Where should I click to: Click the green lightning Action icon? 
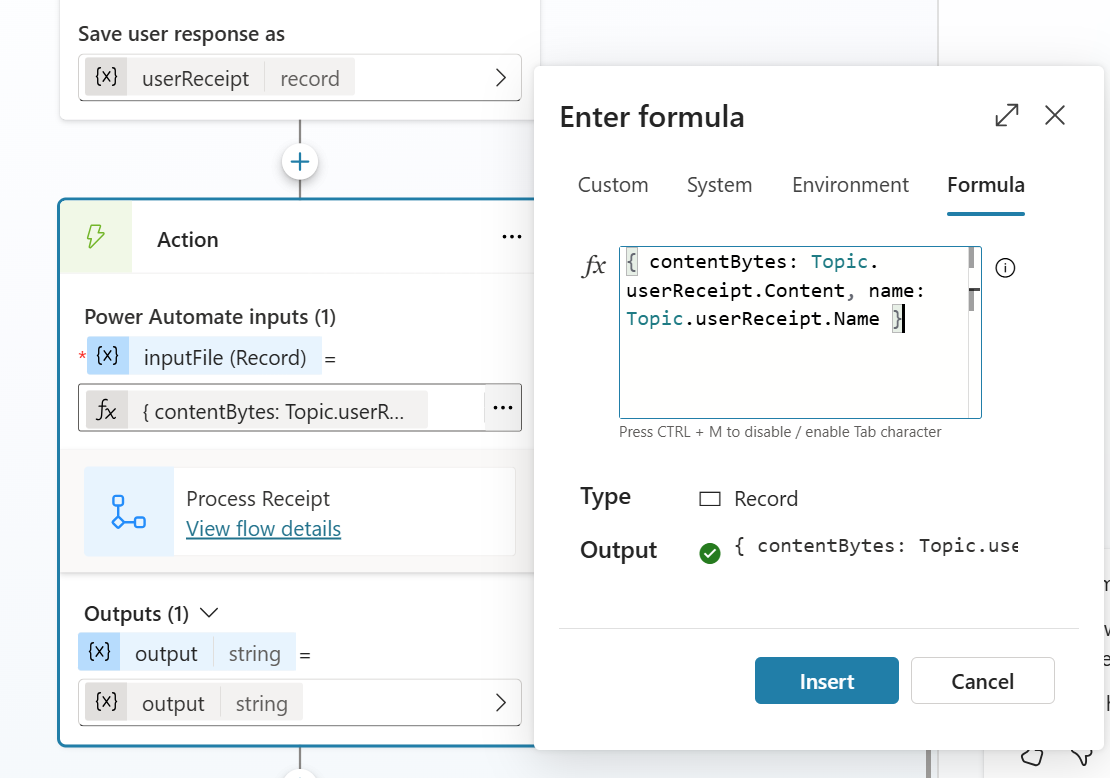point(96,237)
